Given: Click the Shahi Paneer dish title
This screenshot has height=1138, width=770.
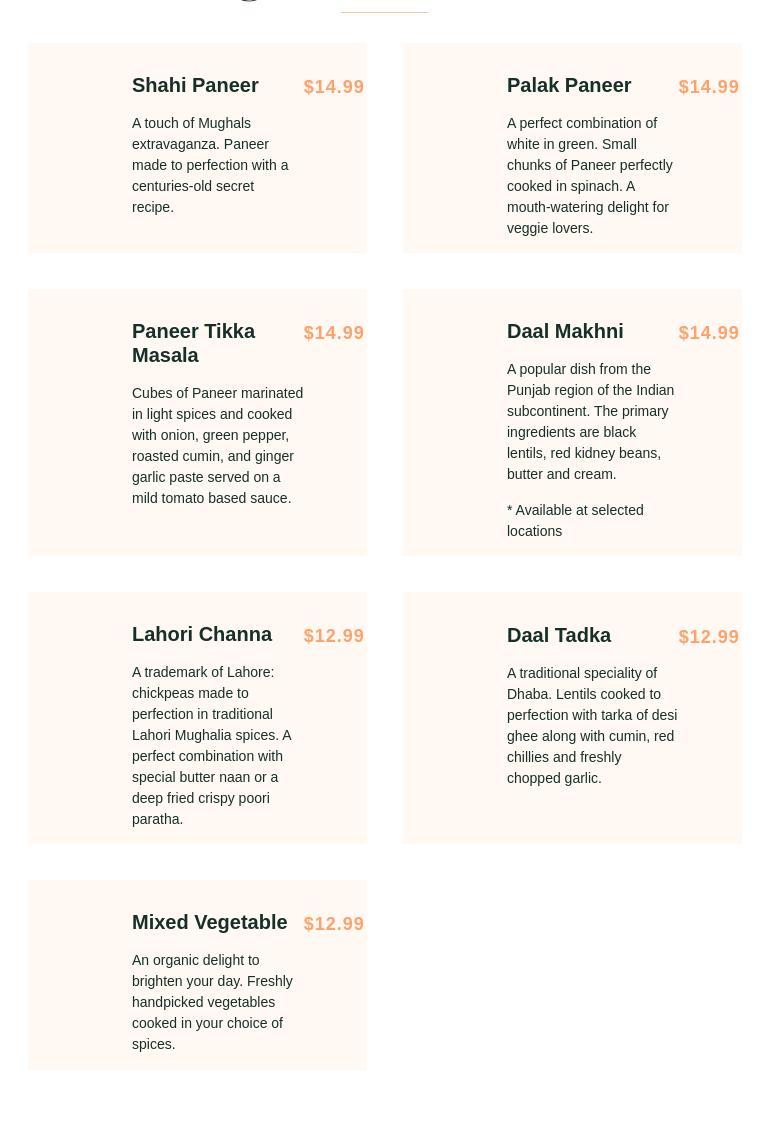Looking at the screenshot, I should point(195,86).
